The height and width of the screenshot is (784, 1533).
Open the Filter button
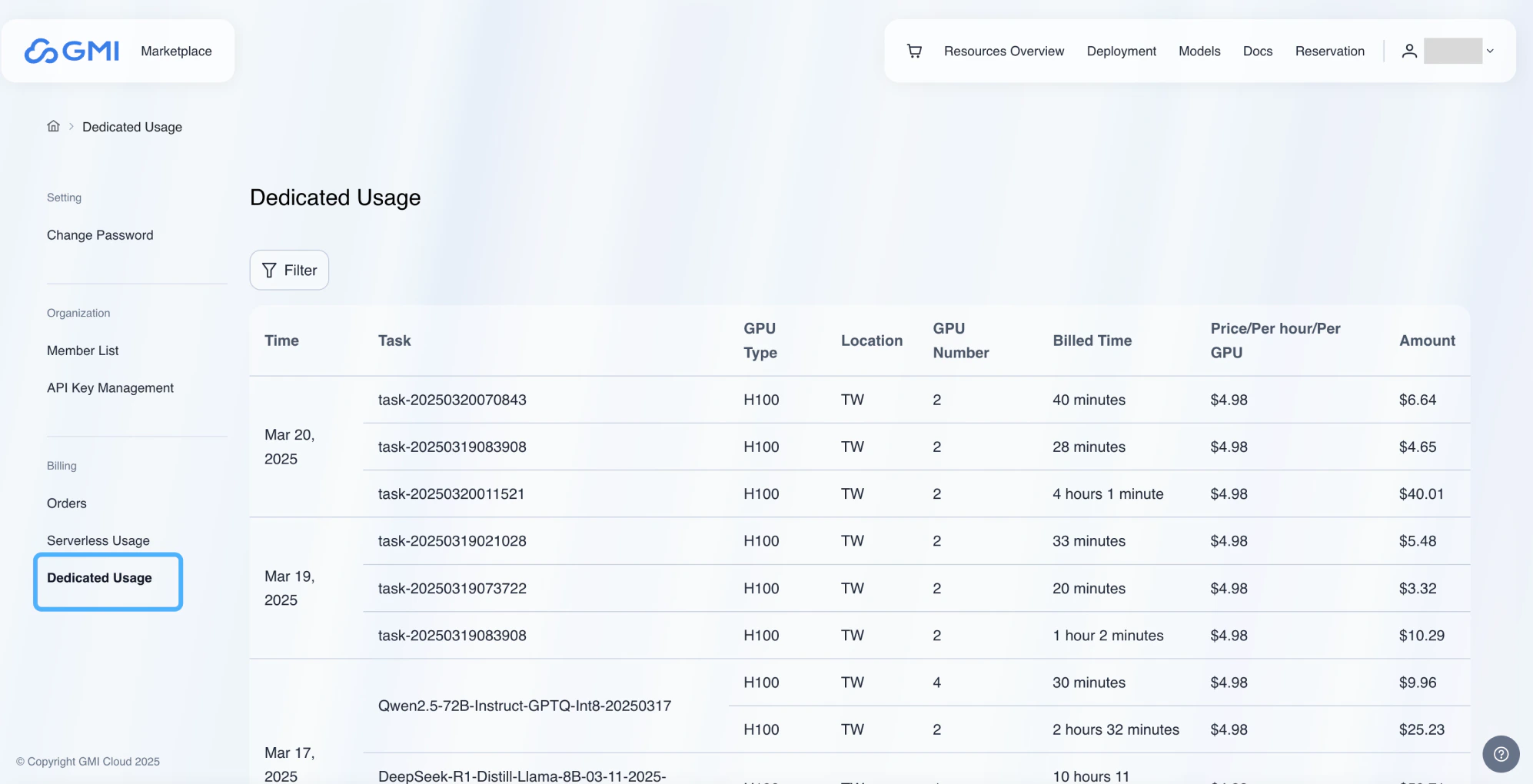289,270
